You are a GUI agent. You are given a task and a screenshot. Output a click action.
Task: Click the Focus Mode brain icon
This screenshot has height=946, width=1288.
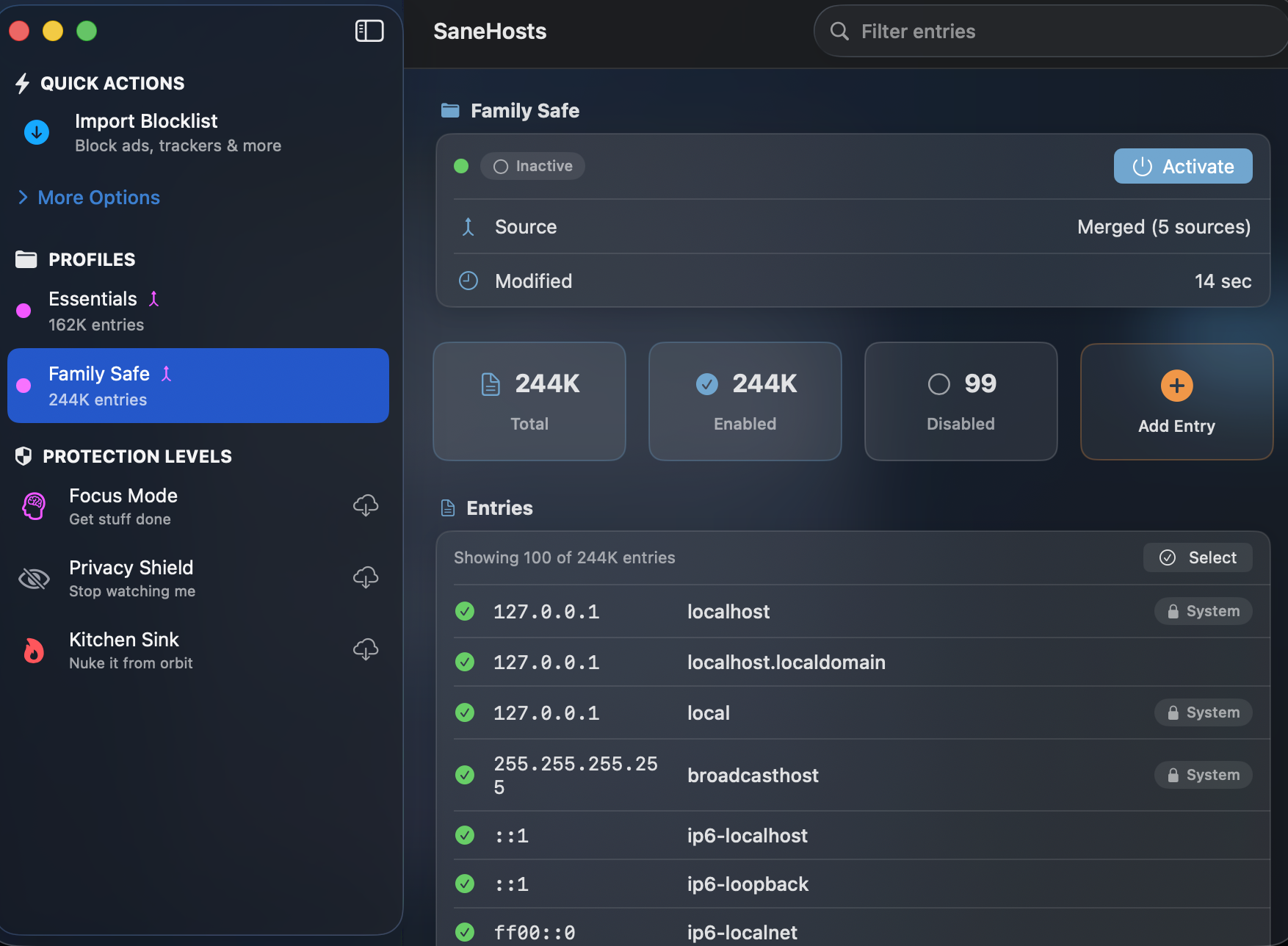(34, 506)
